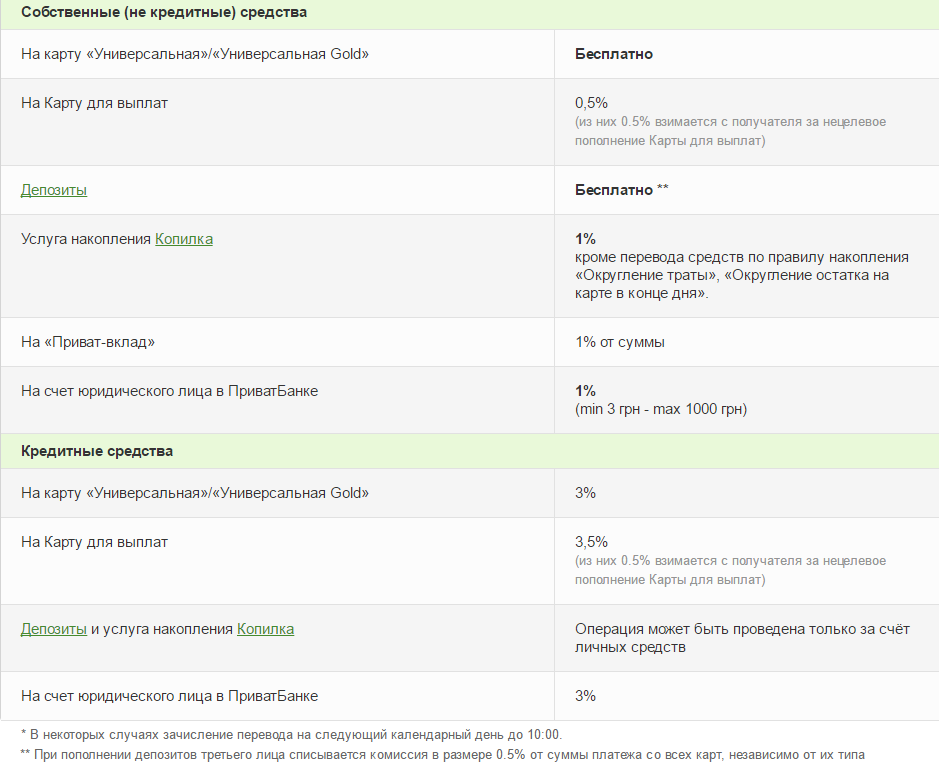Click the 1% от суммы fee value
The height and width of the screenshot is (767, 939).
[620, 342]
